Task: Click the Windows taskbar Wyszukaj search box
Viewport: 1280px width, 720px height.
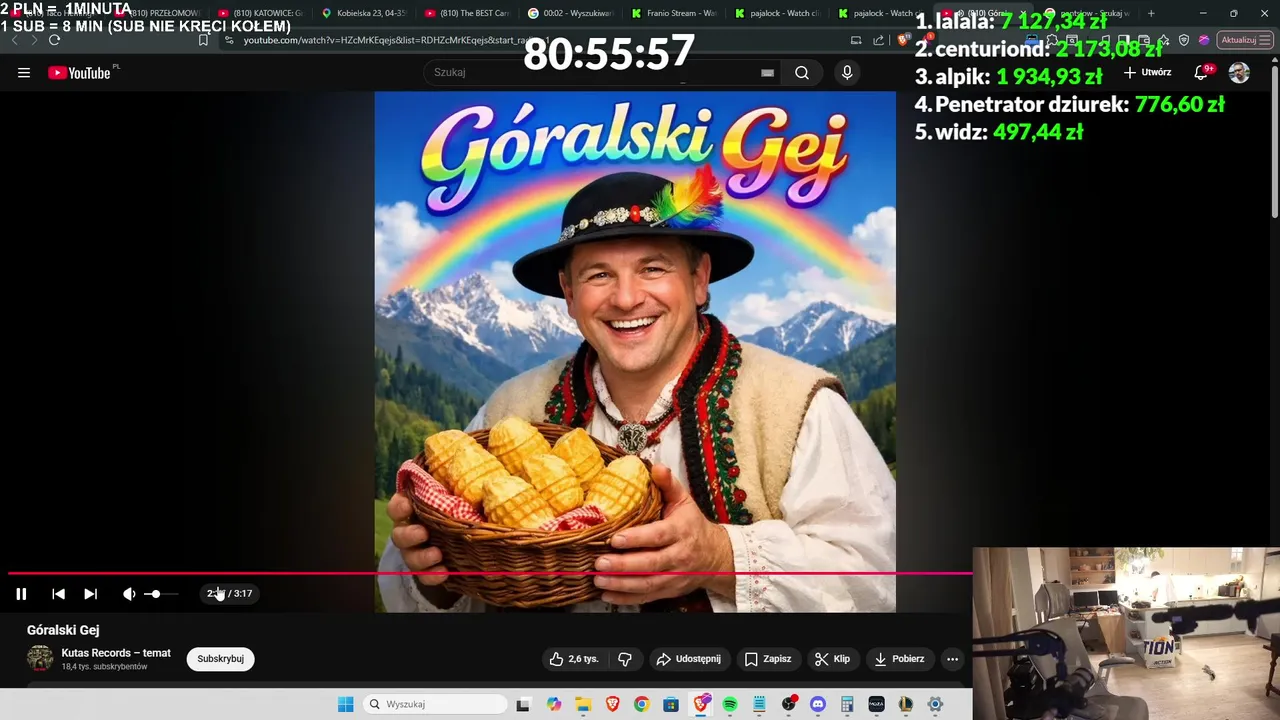Action: coord(434,704)
